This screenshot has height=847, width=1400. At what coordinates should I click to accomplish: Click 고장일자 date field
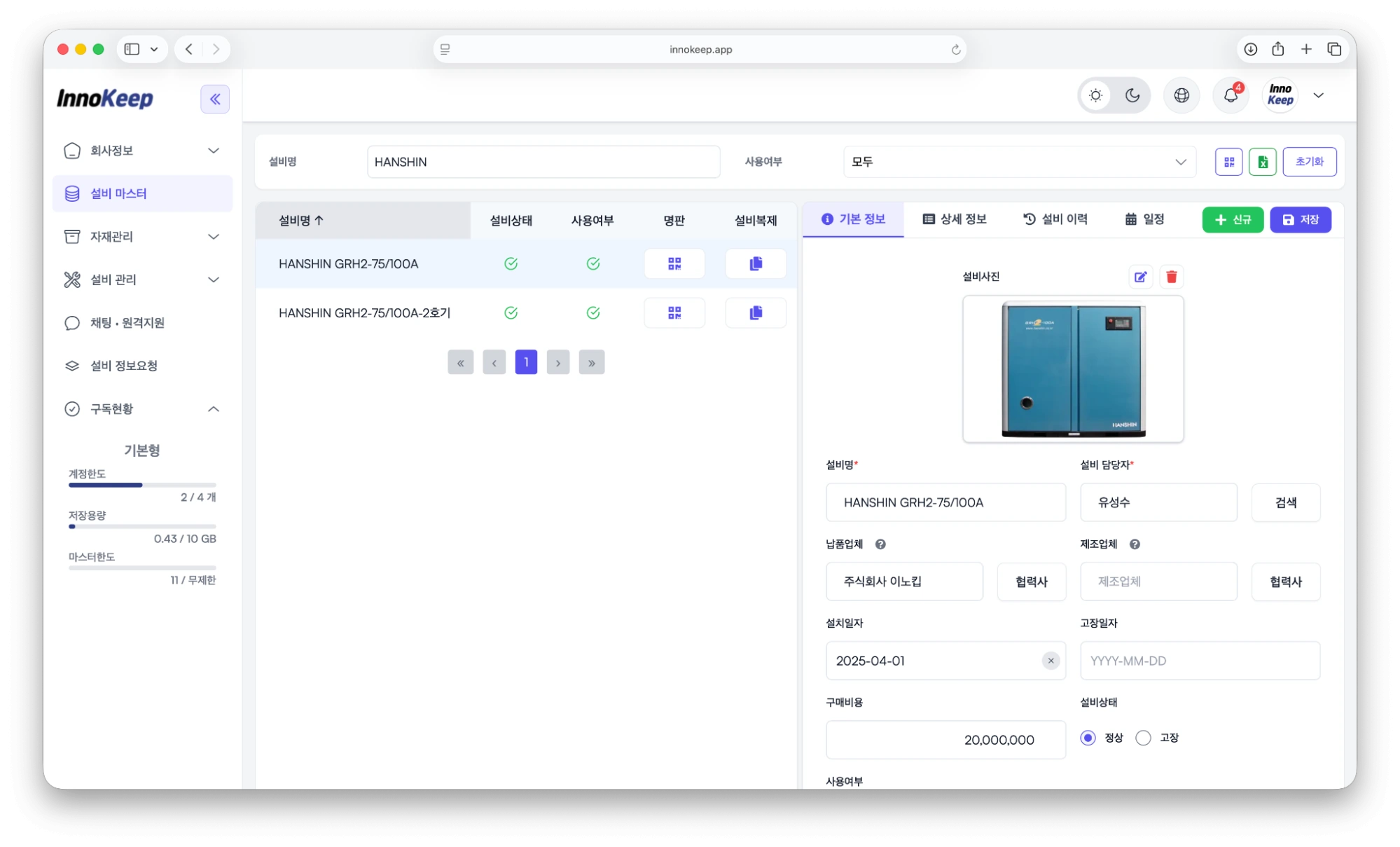1200,661
